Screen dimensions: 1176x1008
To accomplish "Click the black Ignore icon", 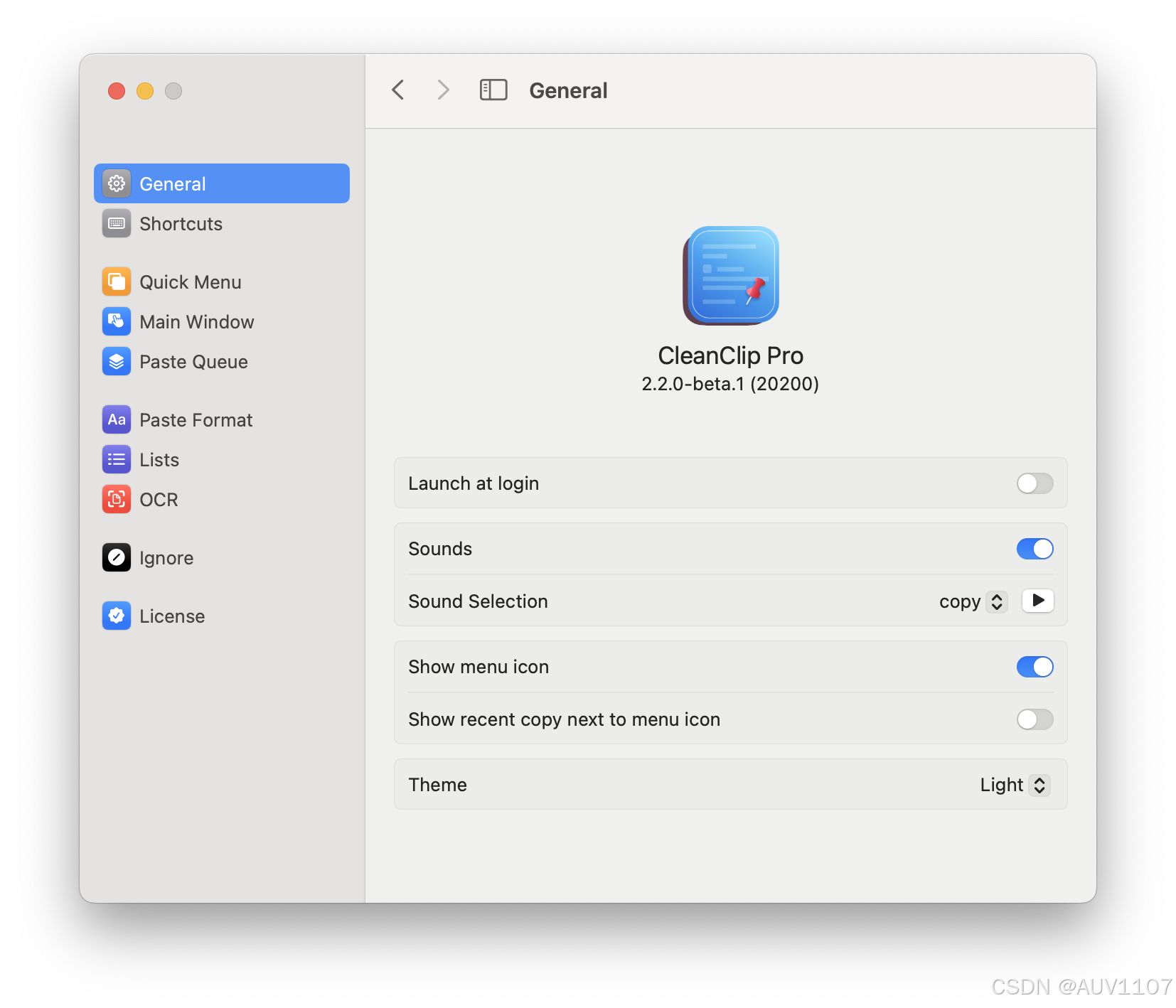I will coord(117,557).
